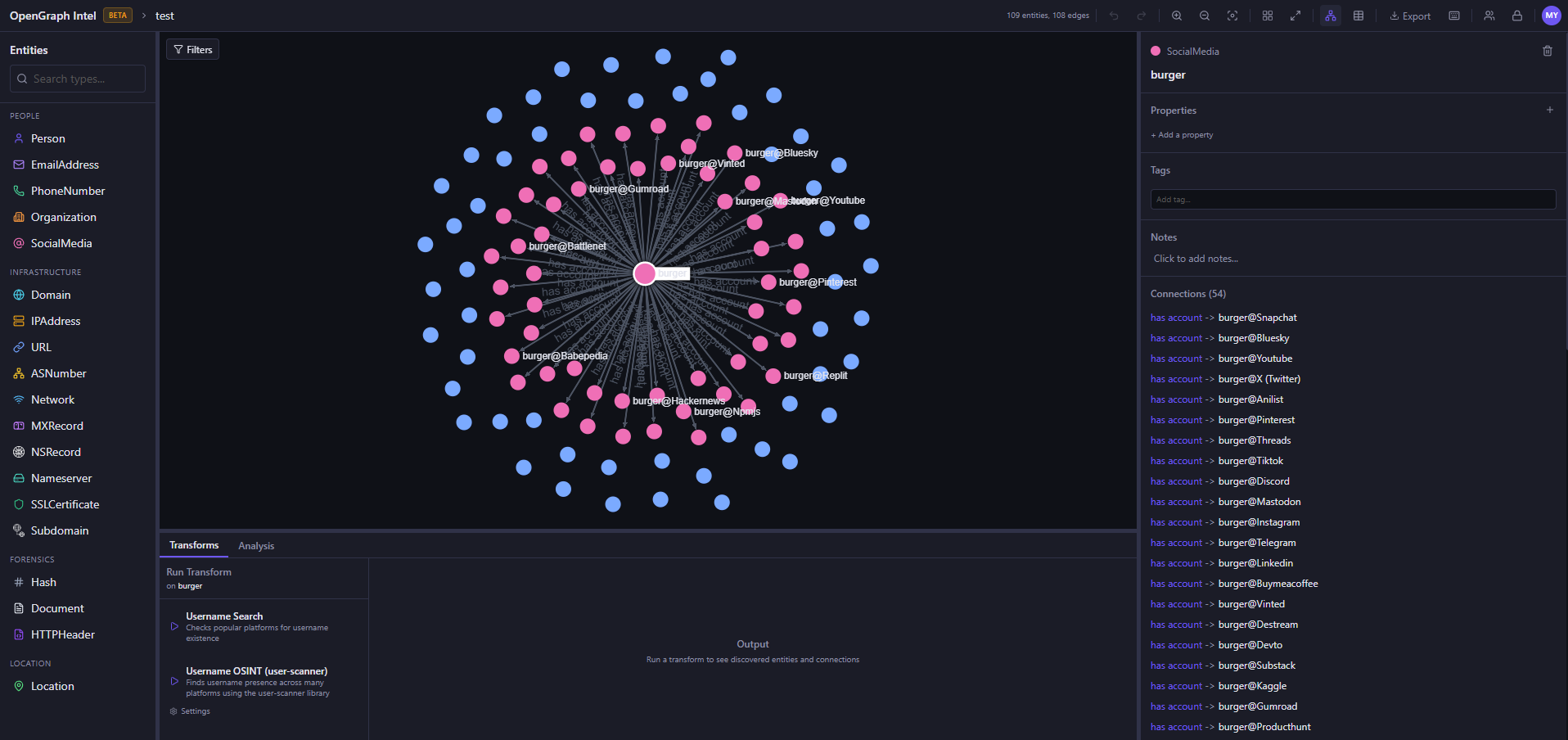
Task: Click the lock icon
Action: click(x=1517, y=16)
